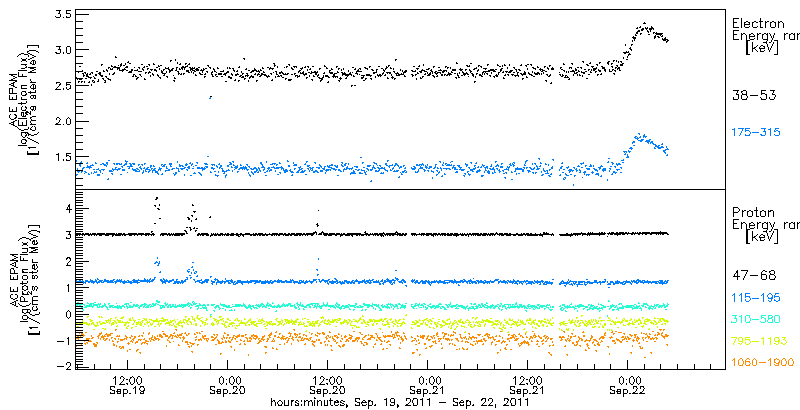Click the cyan '310-580' proton legend label
800x410 pixels.
pos(756,320)
